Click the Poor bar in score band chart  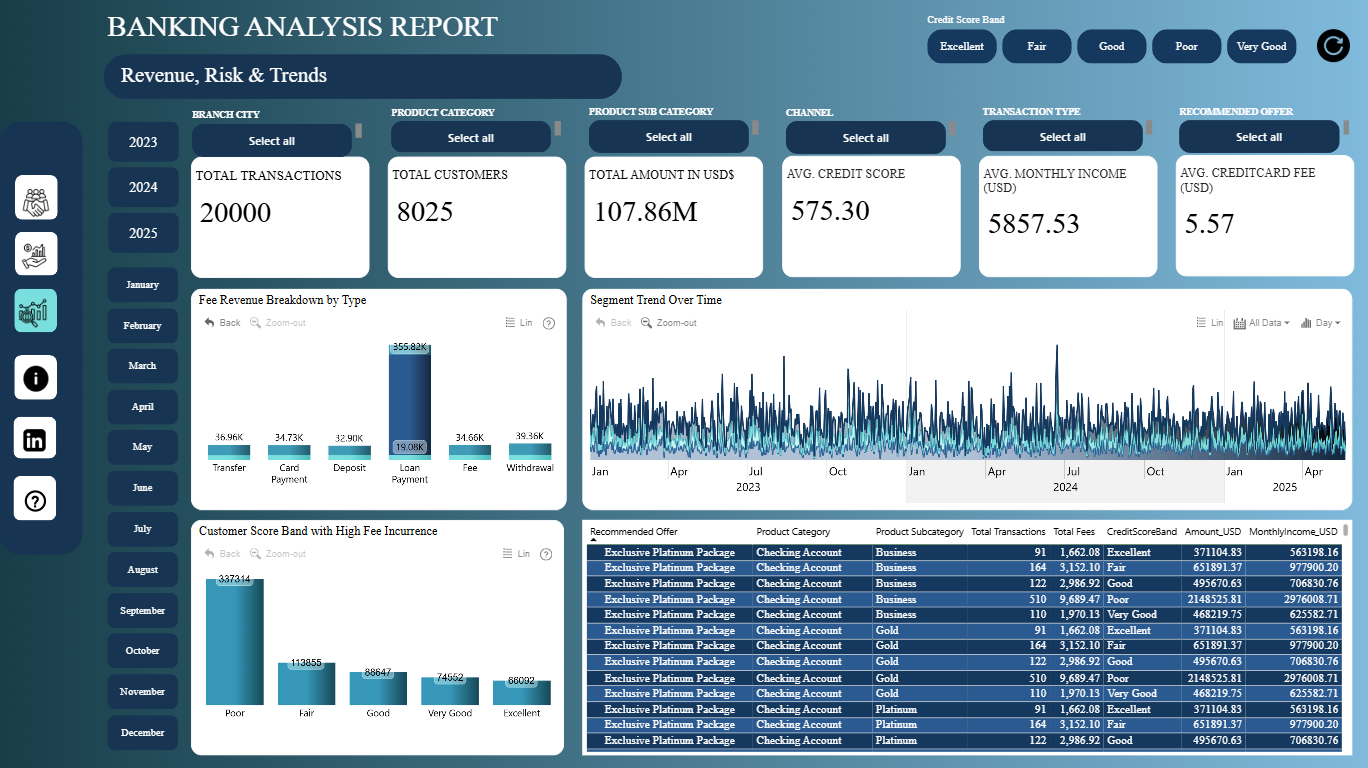coord(235,642)
